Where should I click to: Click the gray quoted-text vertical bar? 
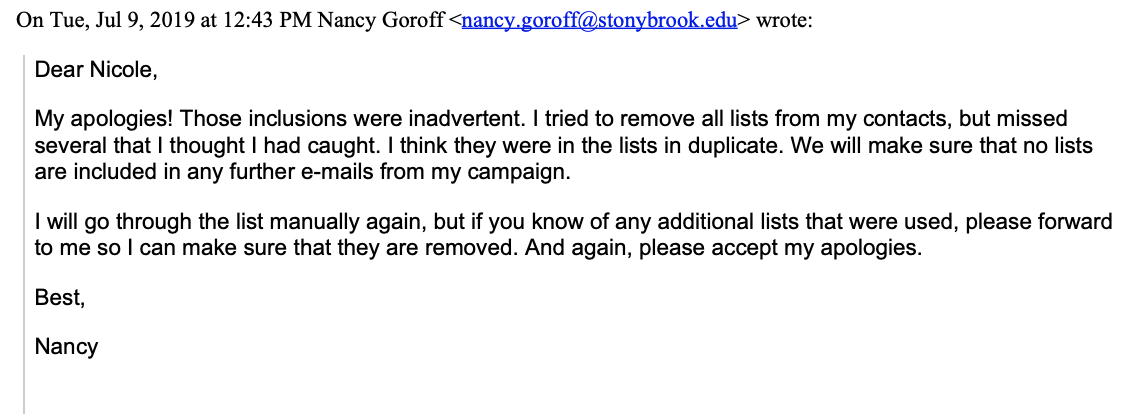(x=25, y=234)
